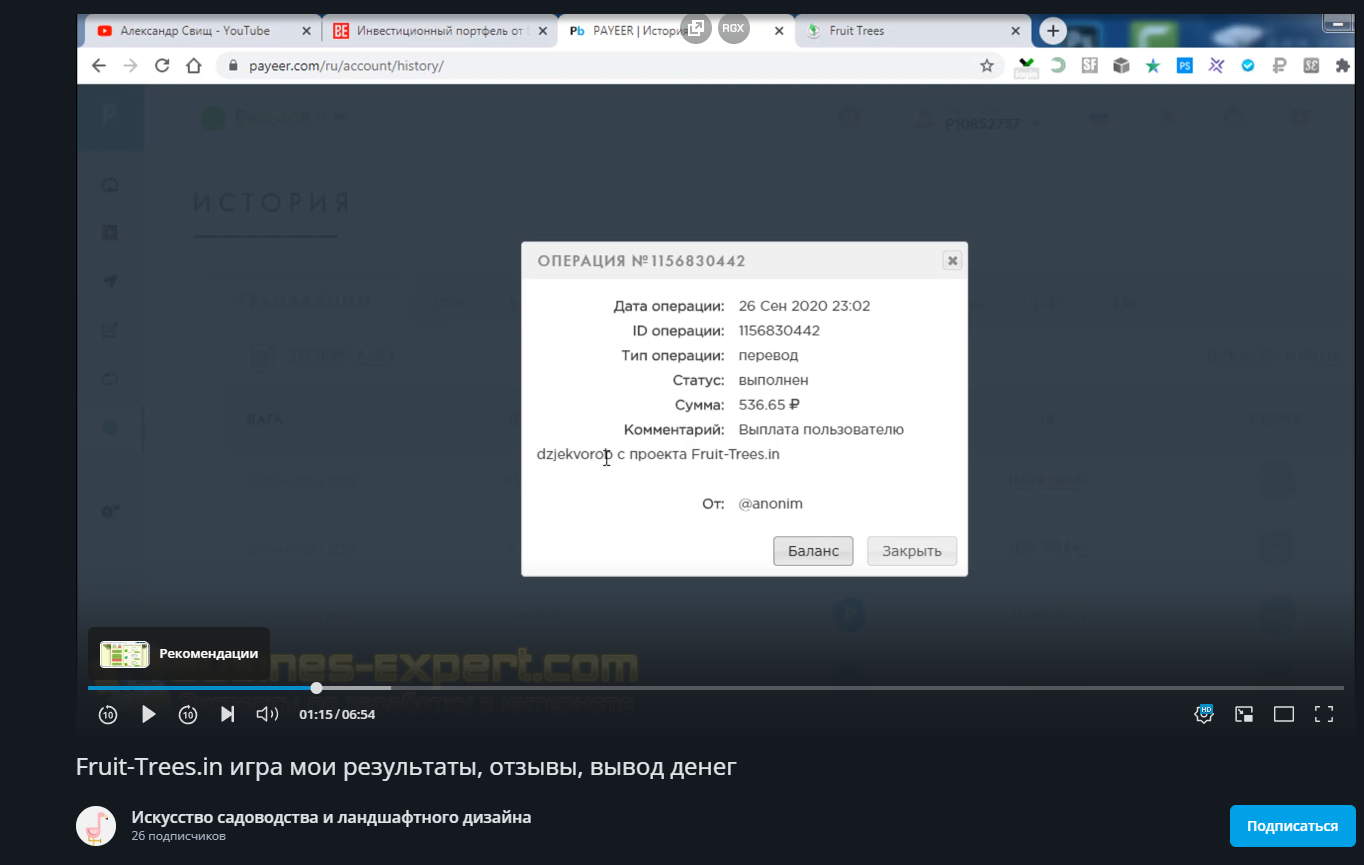Open the channel's flamingo avatar

point(96,825)
